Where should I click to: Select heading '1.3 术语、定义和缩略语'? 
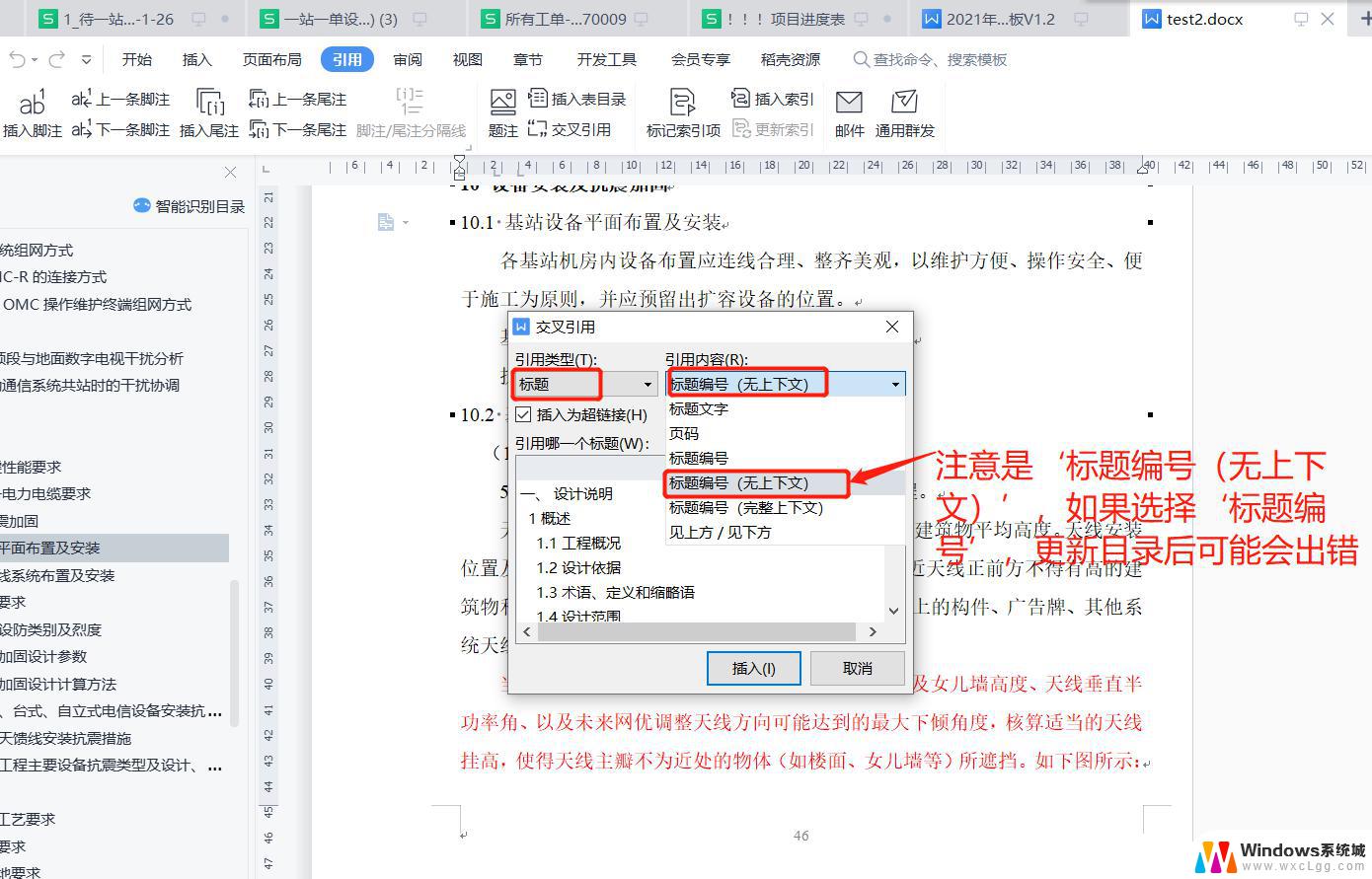(x=616, y=592)
